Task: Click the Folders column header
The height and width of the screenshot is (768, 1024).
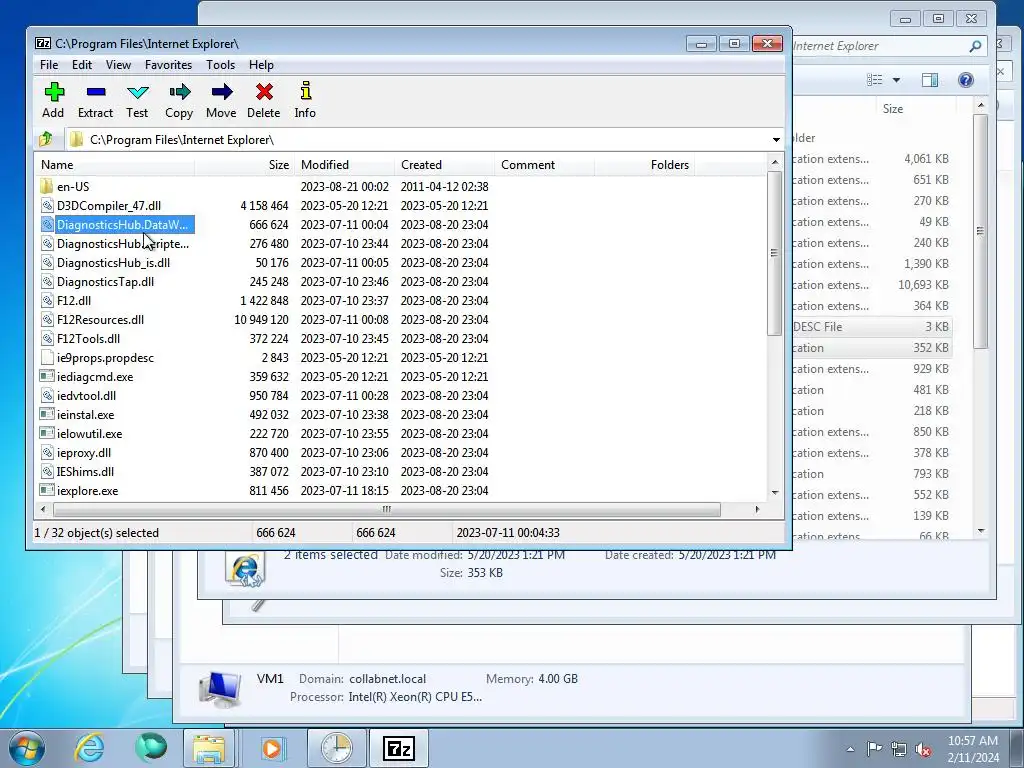Action: pos(644,165)
